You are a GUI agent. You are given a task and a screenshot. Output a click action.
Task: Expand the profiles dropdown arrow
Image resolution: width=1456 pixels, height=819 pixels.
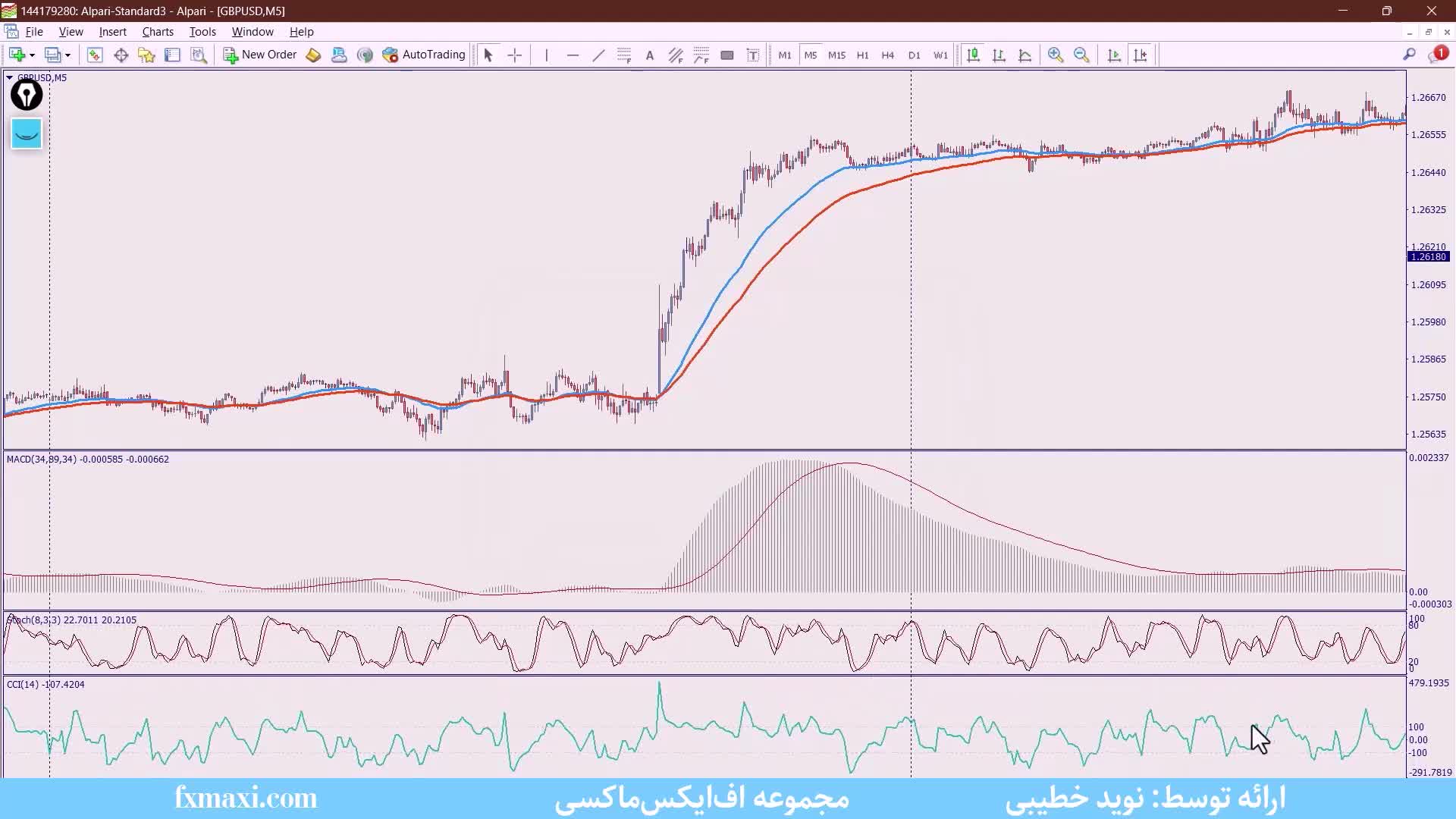[x=67, y=55]
